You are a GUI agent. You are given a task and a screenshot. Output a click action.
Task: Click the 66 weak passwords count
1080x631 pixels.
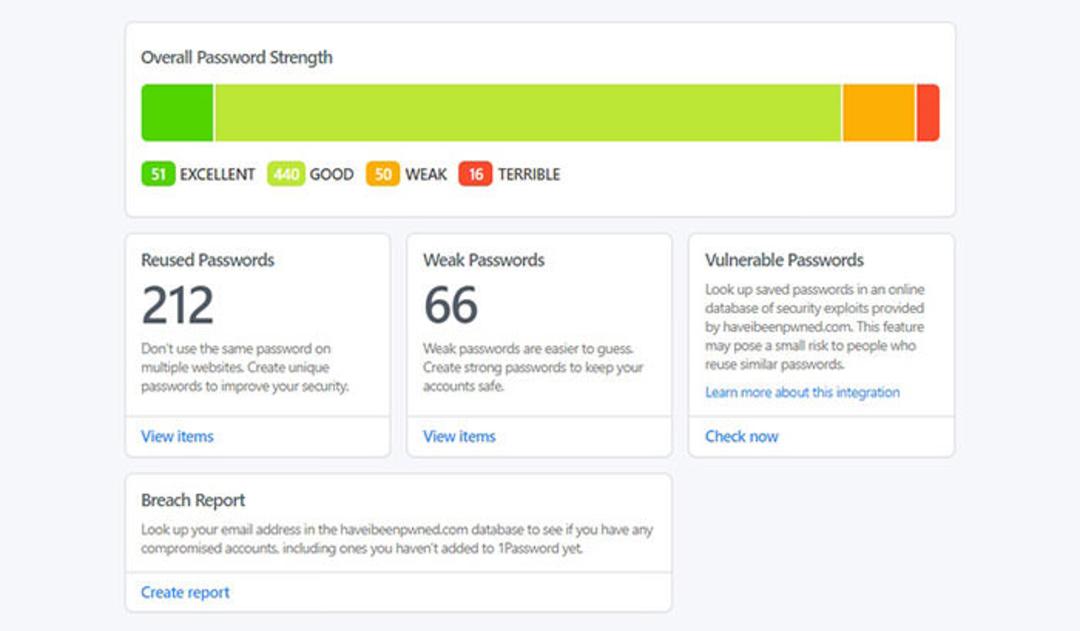coord(450,305)
